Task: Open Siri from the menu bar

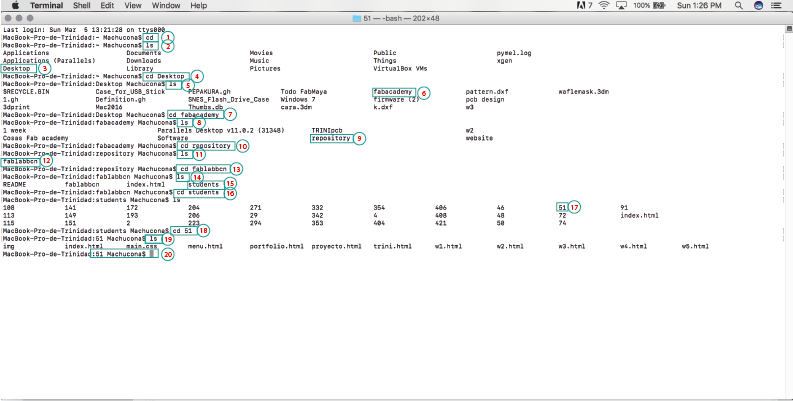Action: pos(758,6)
